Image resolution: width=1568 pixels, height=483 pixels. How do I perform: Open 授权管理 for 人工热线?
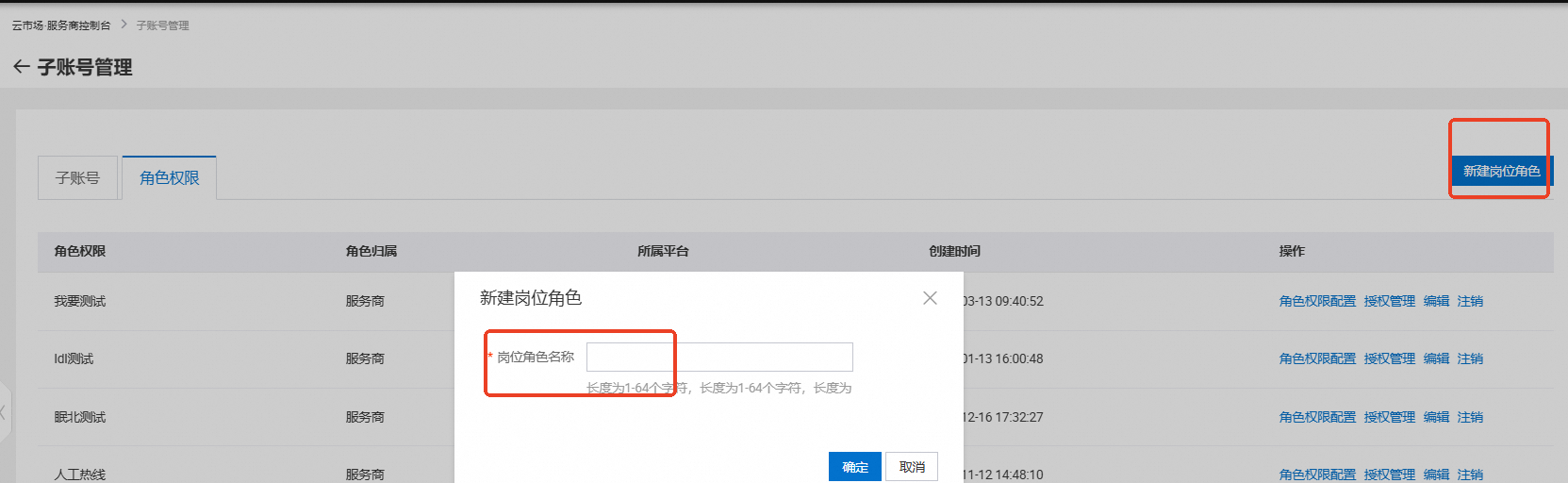pyautogui.click(x=1390, y=475)
